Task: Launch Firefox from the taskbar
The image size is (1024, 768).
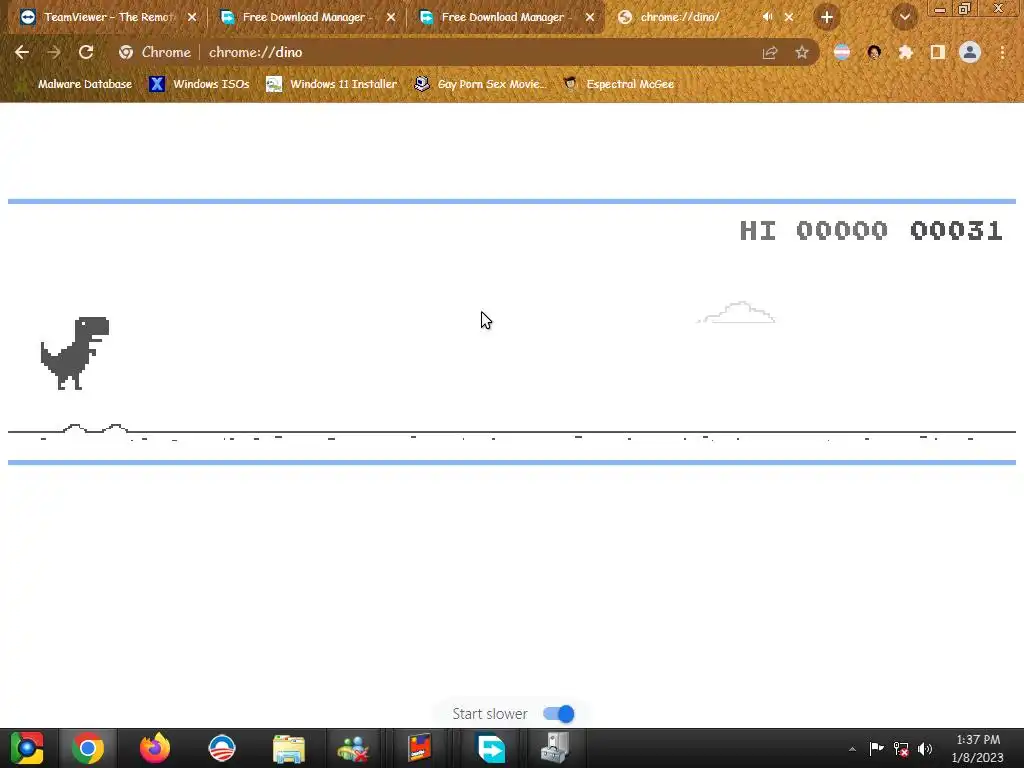Action: click(x=155, y=748)
